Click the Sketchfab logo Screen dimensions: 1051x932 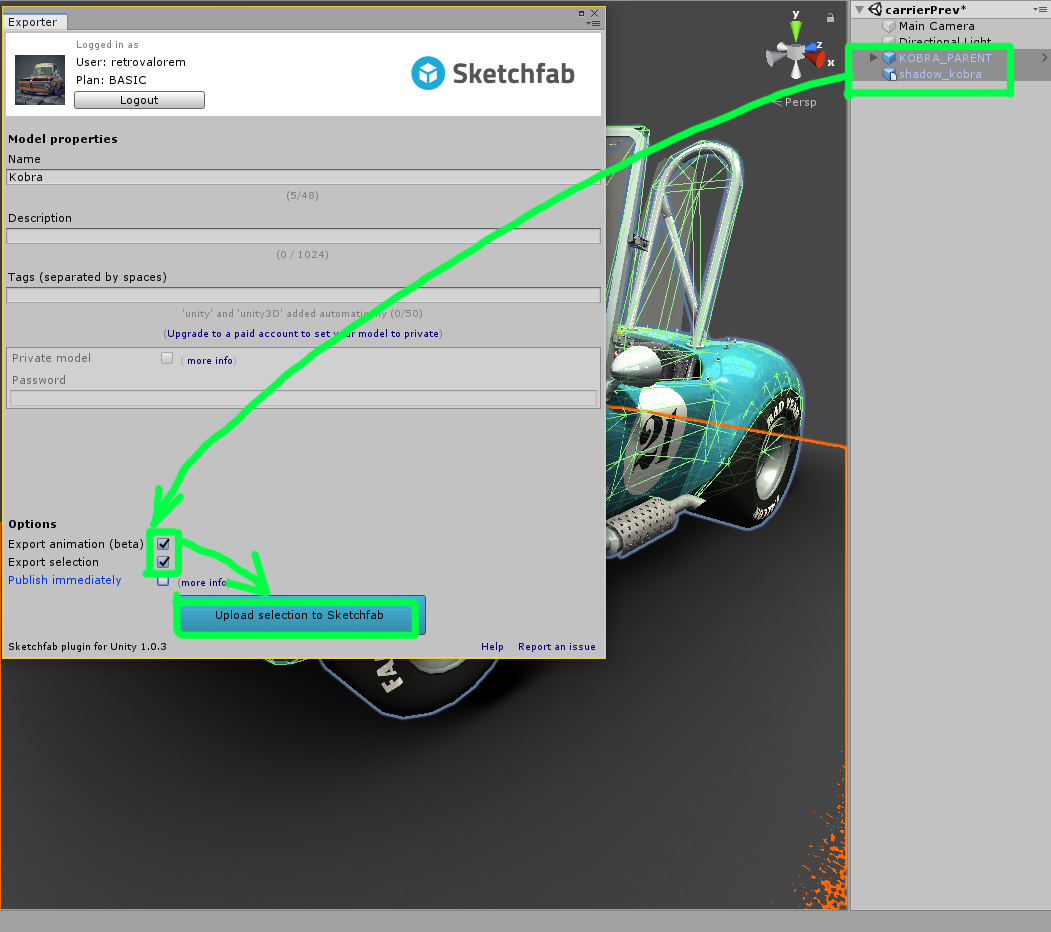click(x=493, y=73)
